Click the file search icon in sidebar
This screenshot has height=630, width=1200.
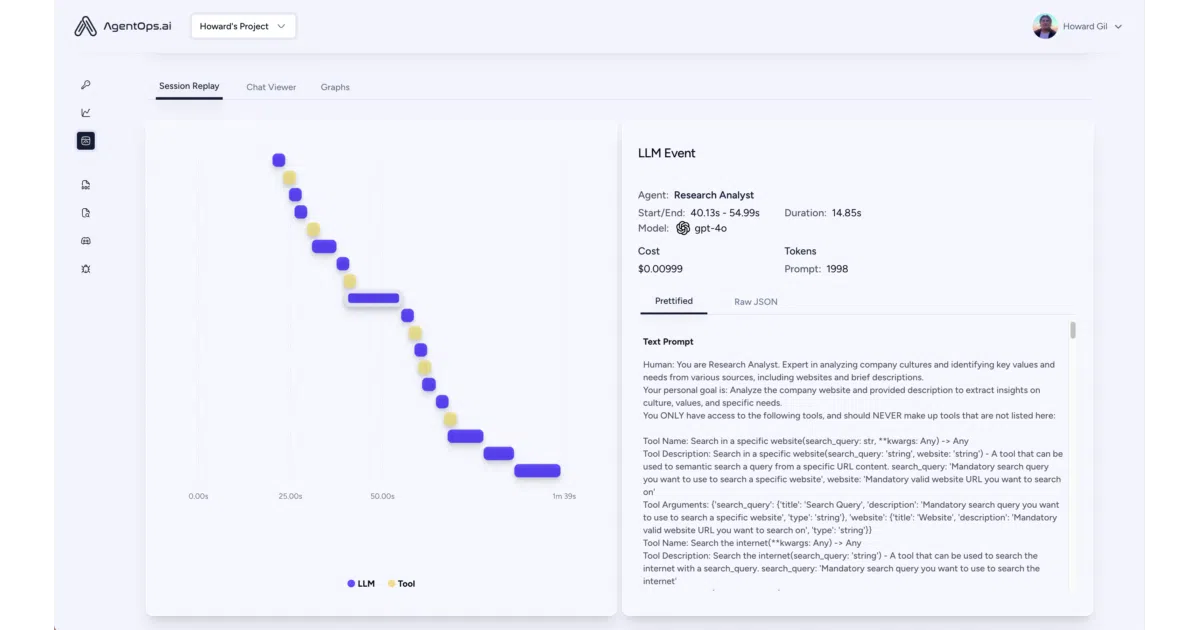coord(86,213)
